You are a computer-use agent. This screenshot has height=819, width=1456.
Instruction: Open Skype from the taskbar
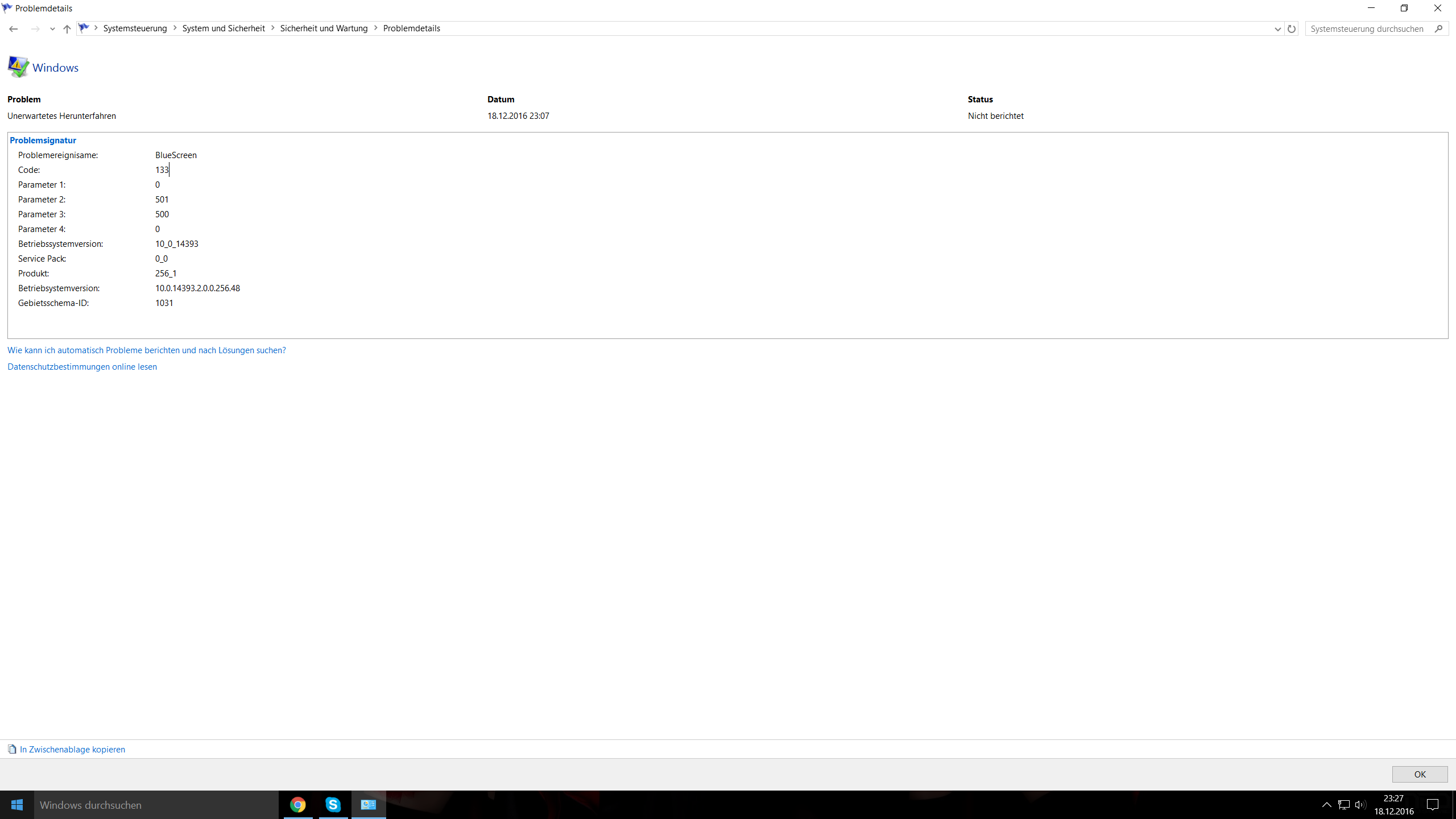(x=333, y=805)
